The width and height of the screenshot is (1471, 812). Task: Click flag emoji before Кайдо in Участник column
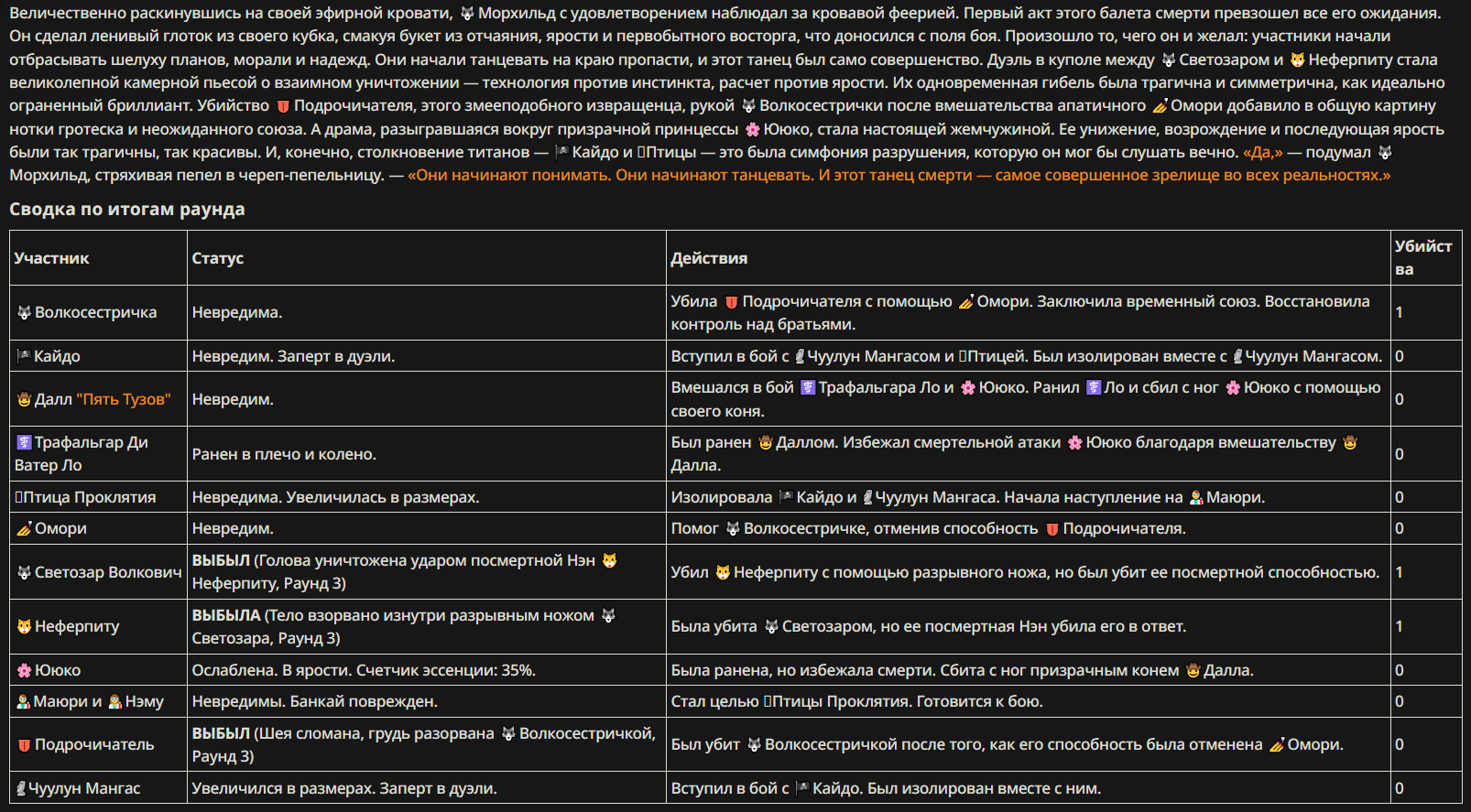coord(24,356)
